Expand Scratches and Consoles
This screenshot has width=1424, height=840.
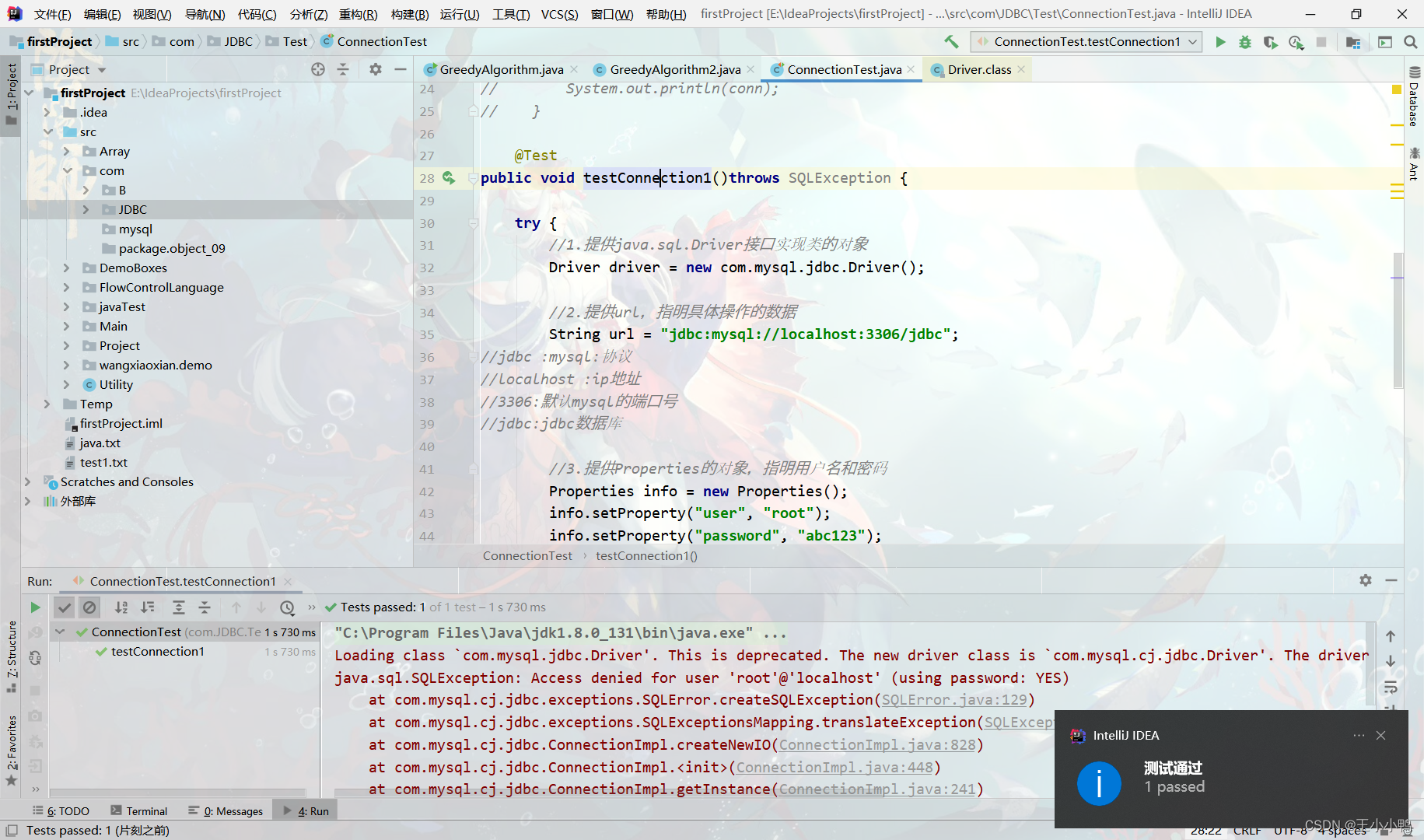point(27,482)
